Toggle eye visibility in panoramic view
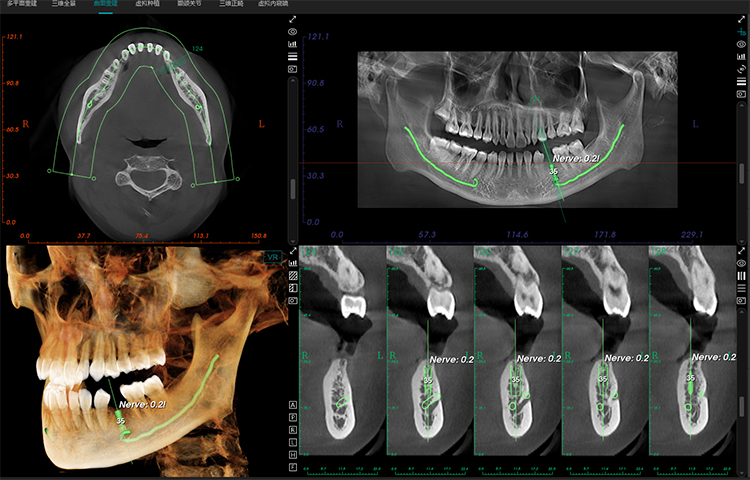 [741, 44]
